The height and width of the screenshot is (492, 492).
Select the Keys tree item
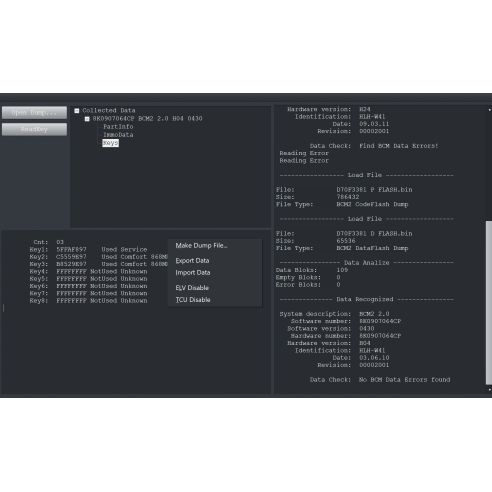tap(110, 143)
